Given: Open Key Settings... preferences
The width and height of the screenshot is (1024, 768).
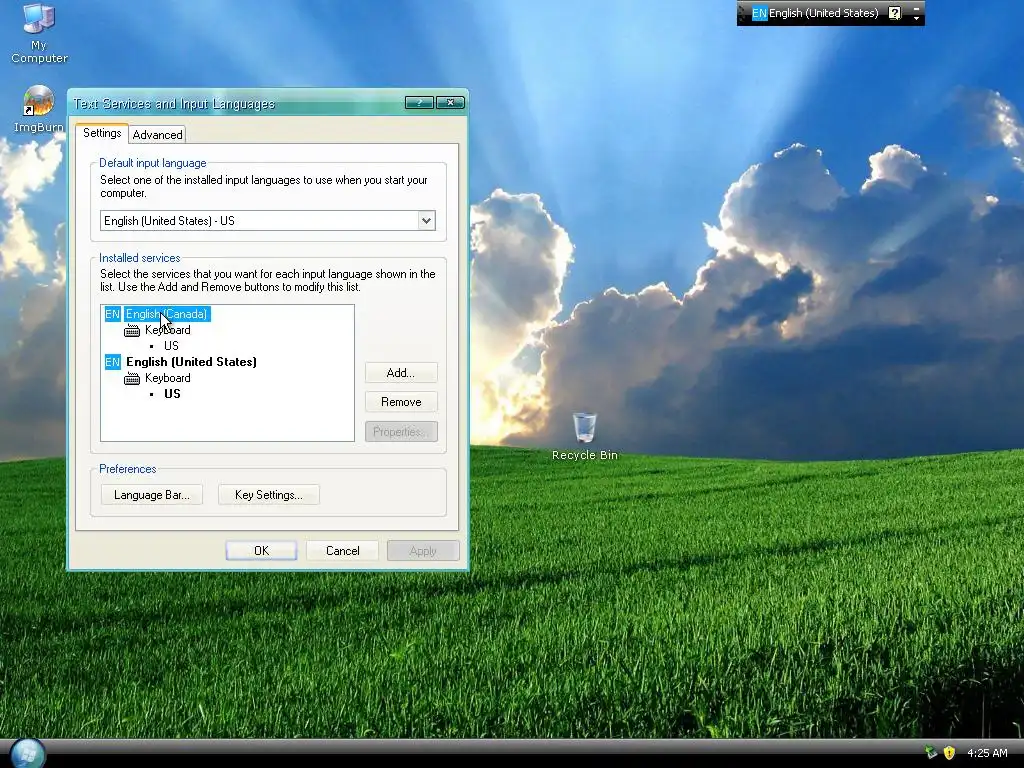Looking at the screenshot, I should click(268, 495).
